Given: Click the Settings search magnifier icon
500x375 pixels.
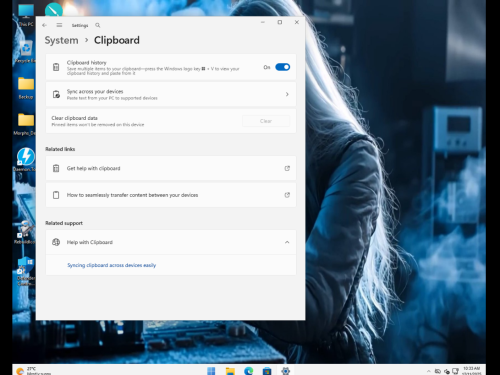Looking at the screenshot, I should pyautogui.click(x=98, y=25).
